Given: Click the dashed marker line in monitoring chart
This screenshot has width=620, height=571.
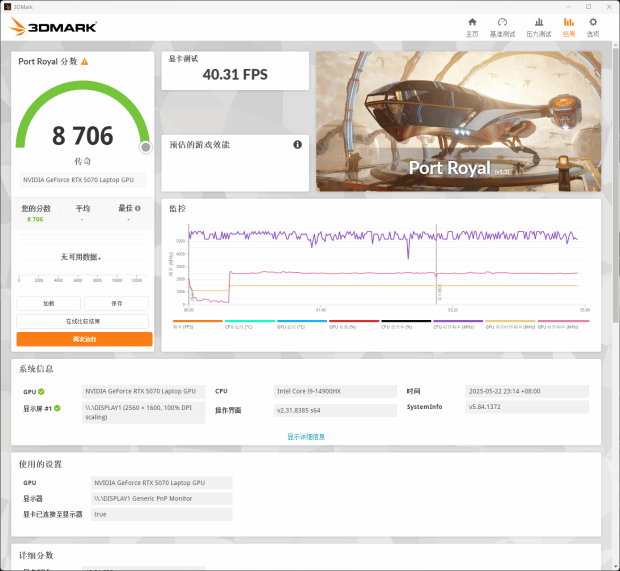Looking at the screenshot, I should pyautogui.click(x=437, y=264).
